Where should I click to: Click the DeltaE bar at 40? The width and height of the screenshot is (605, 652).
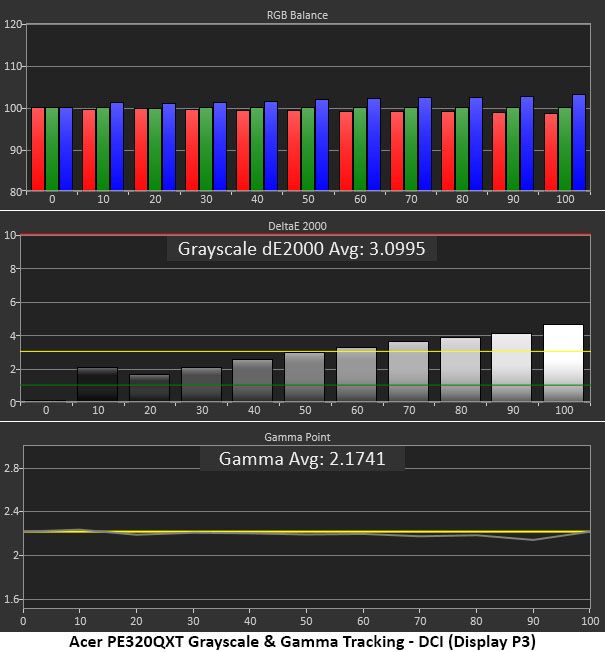click(x=252, y=380)
